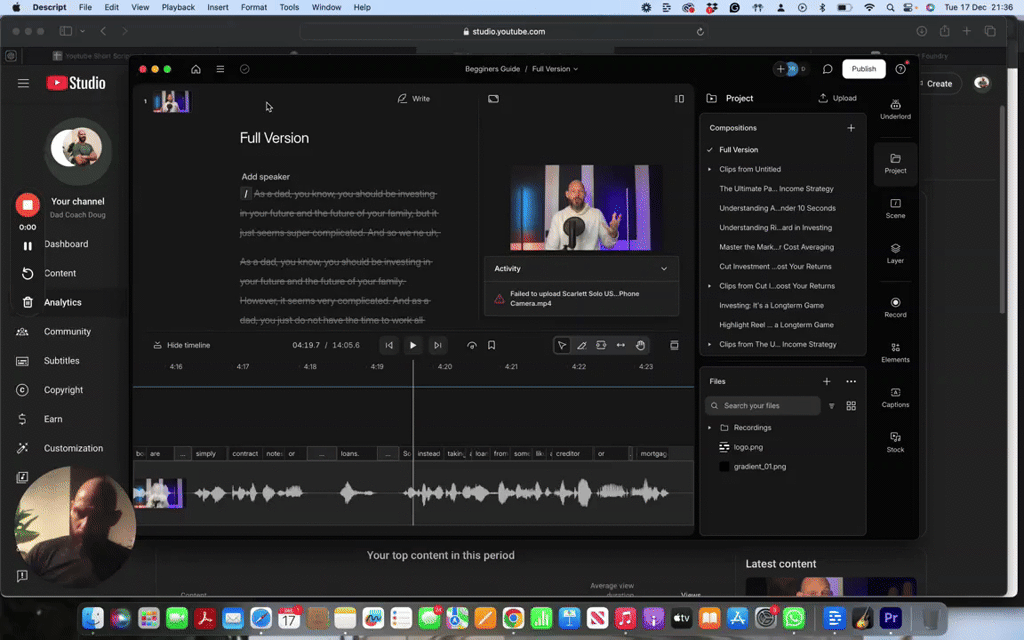Open The Ultimate Pa... Income Strategy composition
Image resolution: width=1024 pixels, height=640 pixels.
[x=776, y=189]
